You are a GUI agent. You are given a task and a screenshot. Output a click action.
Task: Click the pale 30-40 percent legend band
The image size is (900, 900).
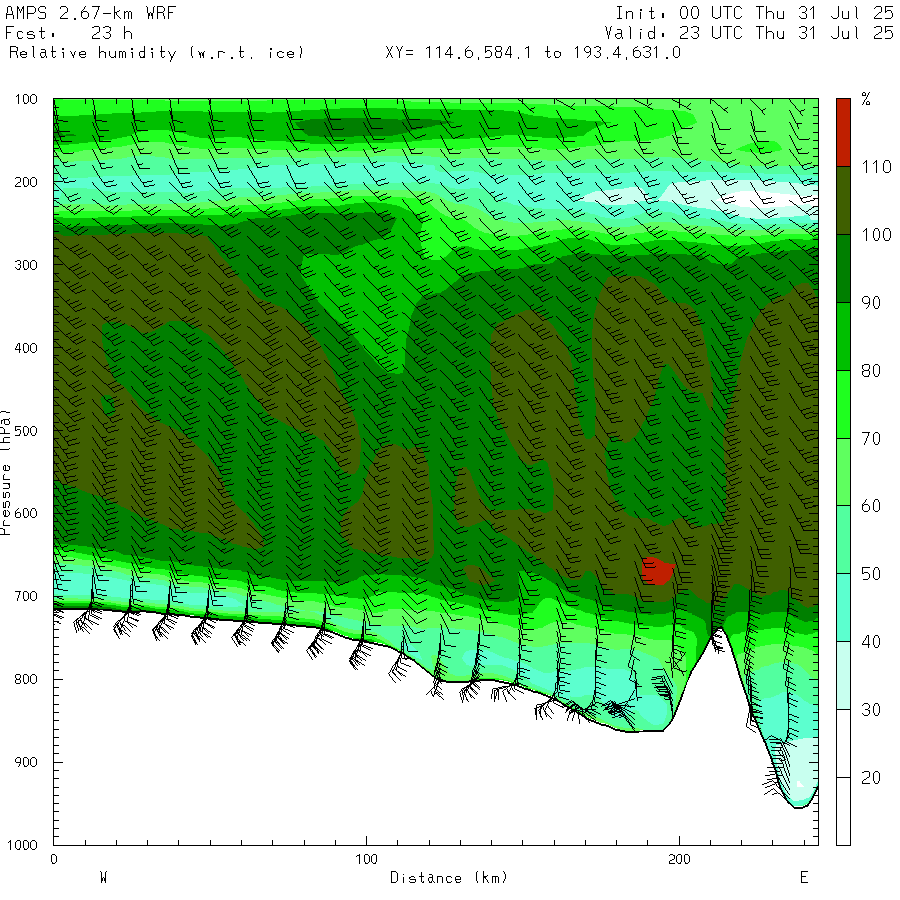click(x=843, y=675)
